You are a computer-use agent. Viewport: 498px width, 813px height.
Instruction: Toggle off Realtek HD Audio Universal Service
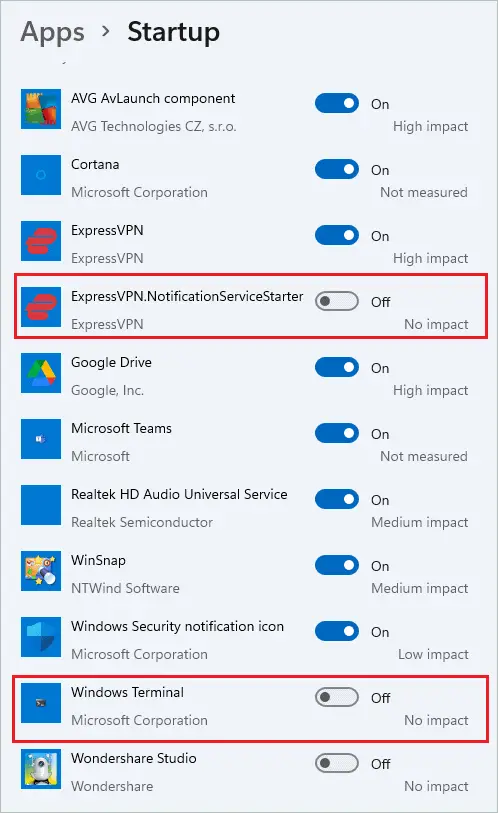[x=337, y=499]
